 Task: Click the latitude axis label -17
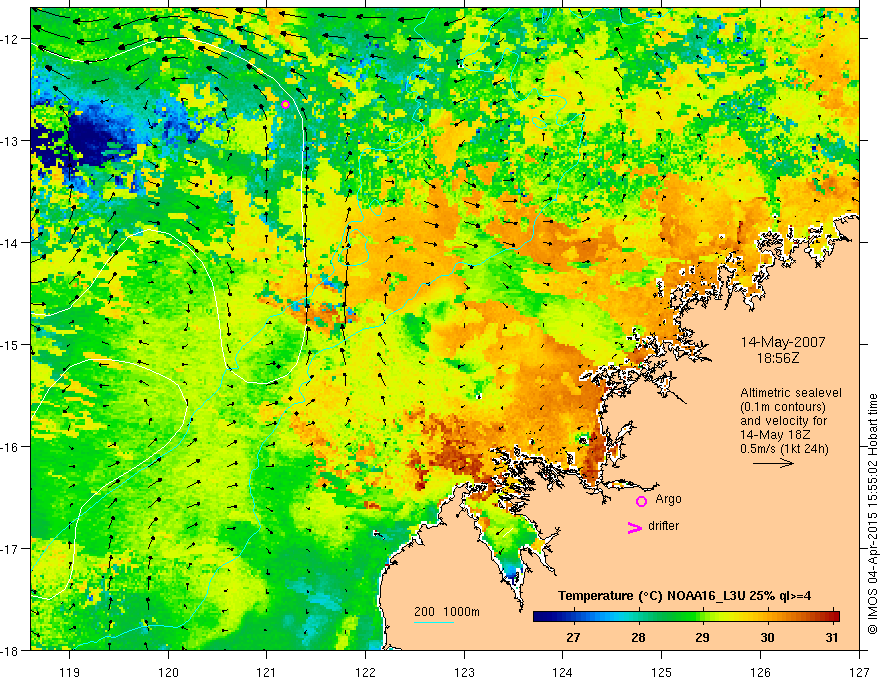point(11,548)
